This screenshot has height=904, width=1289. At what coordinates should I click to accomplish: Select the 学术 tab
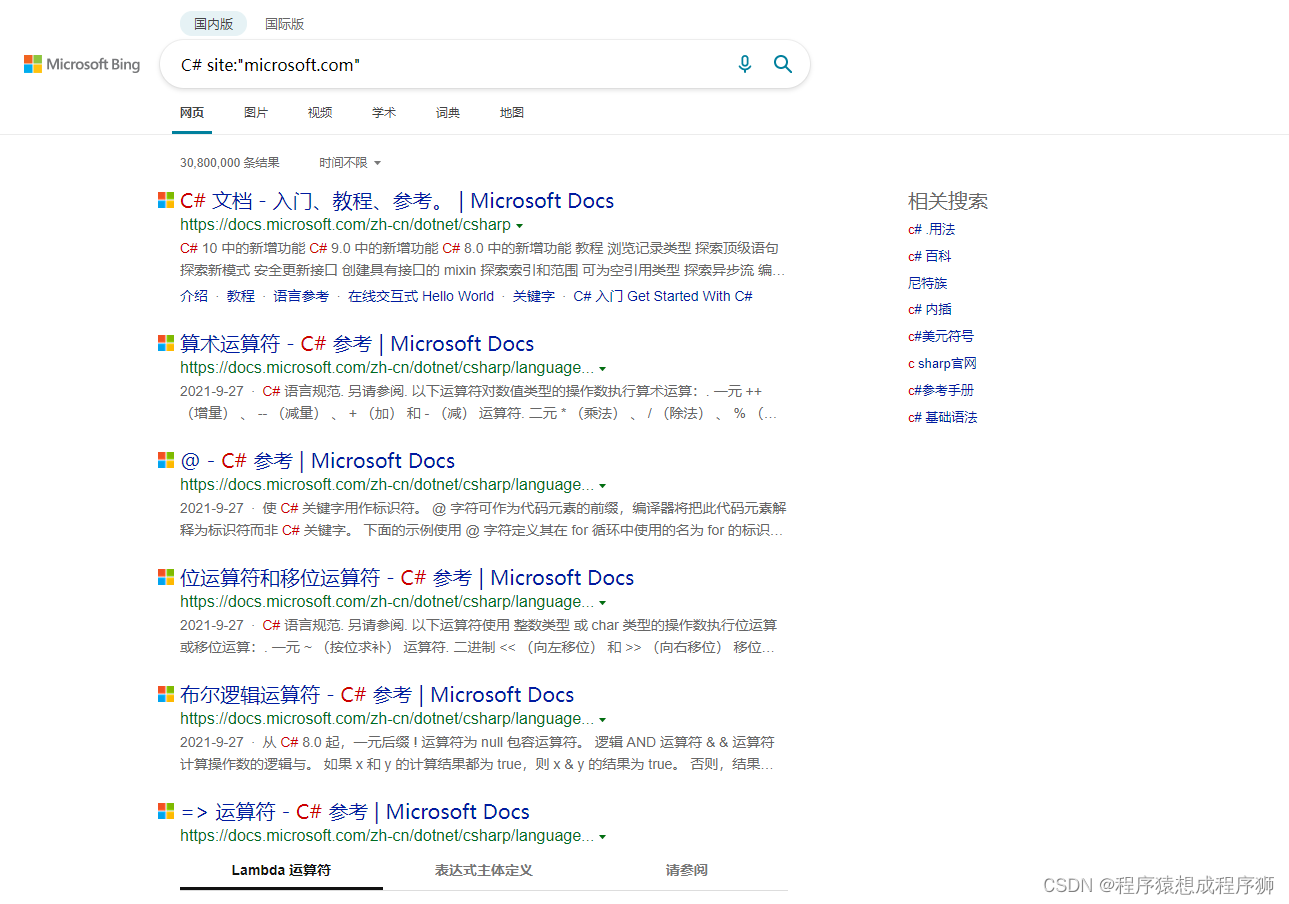[384, 113]
